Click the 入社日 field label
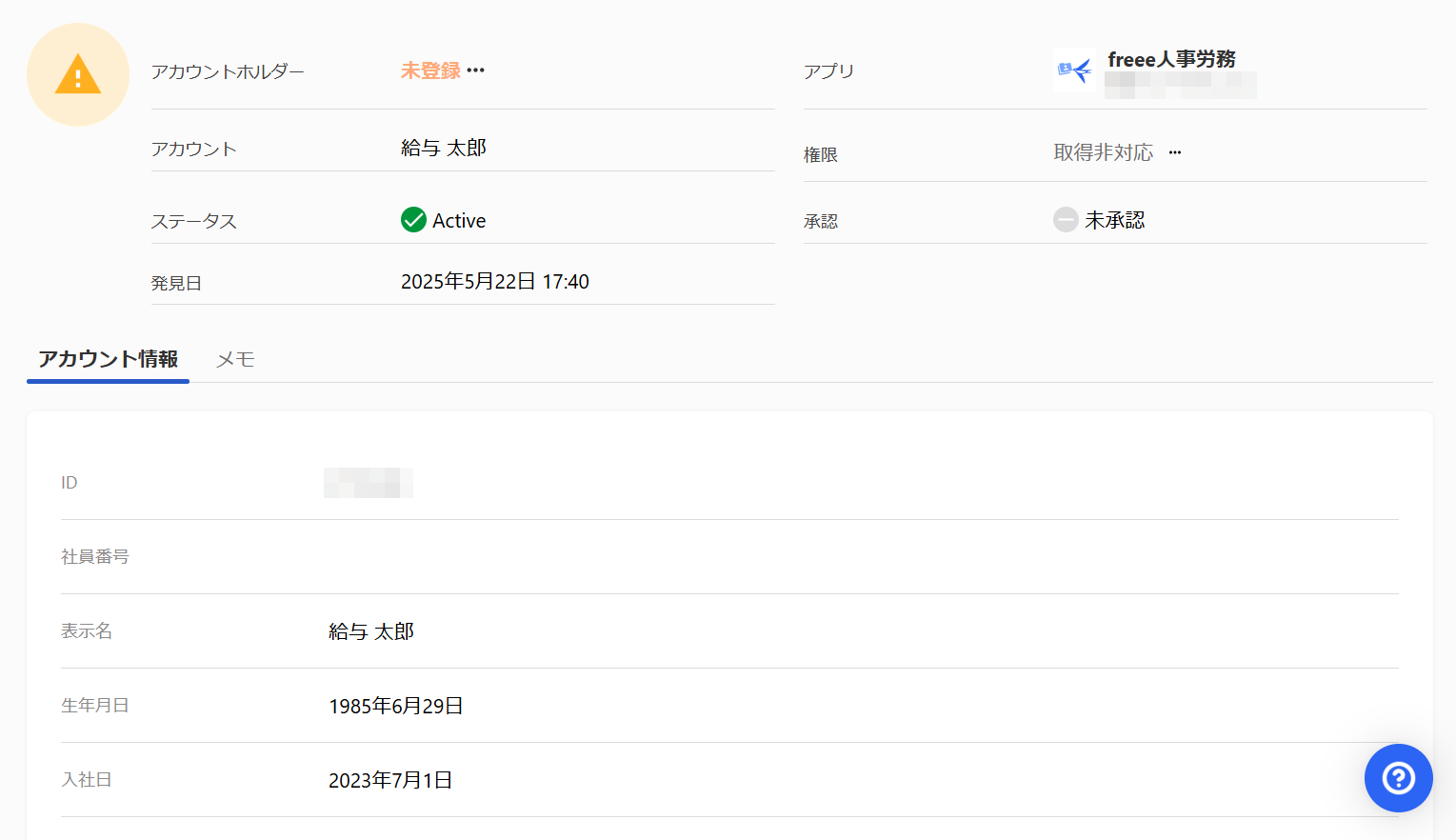The image size is (1456, 840). (87, 780)
